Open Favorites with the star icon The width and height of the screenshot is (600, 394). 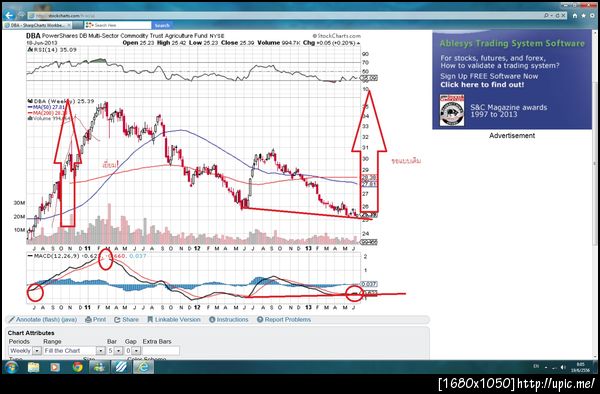(x=584, y=16)
